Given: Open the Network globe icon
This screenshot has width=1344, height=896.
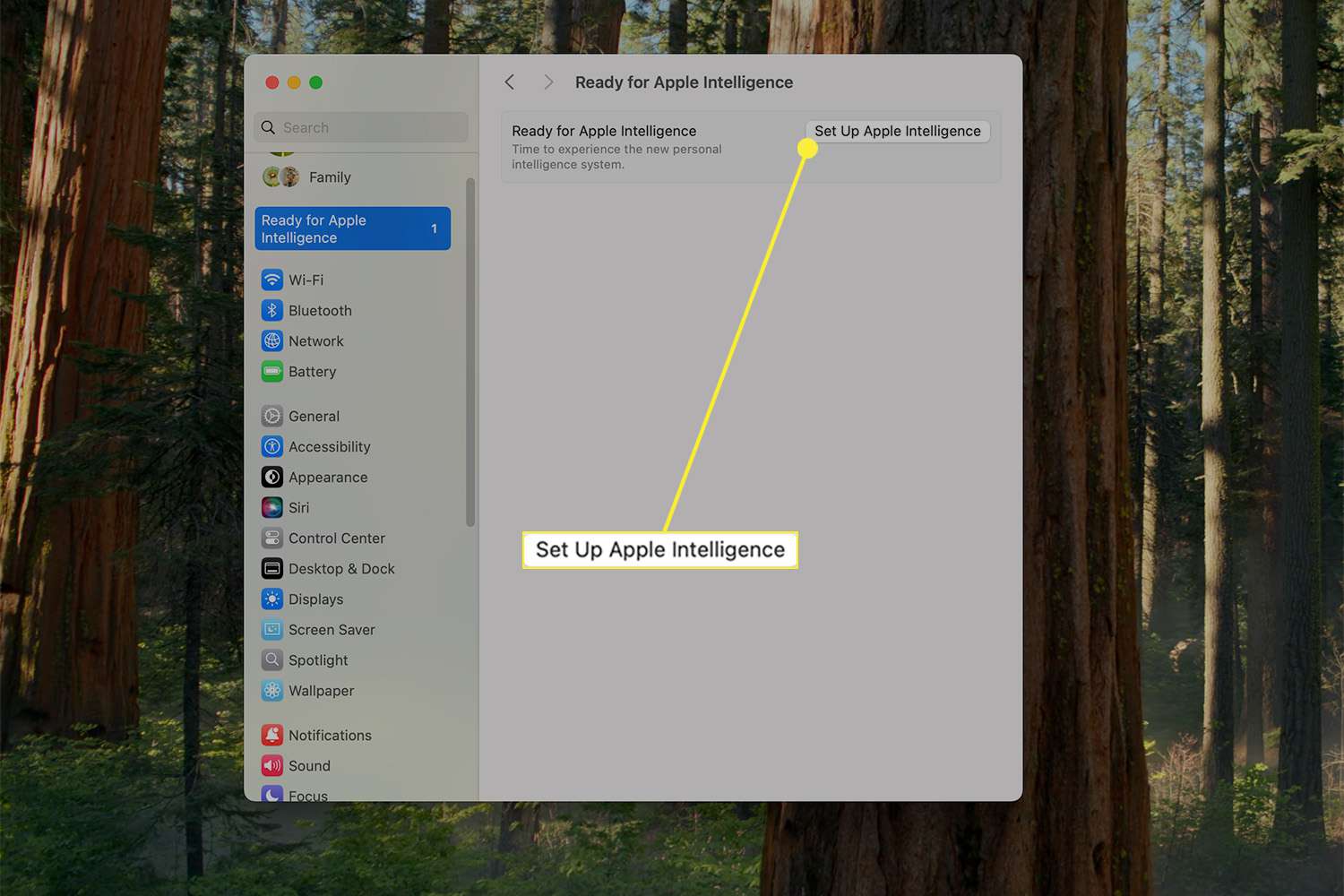Looking at the screenshot, I should pos(272,341).
